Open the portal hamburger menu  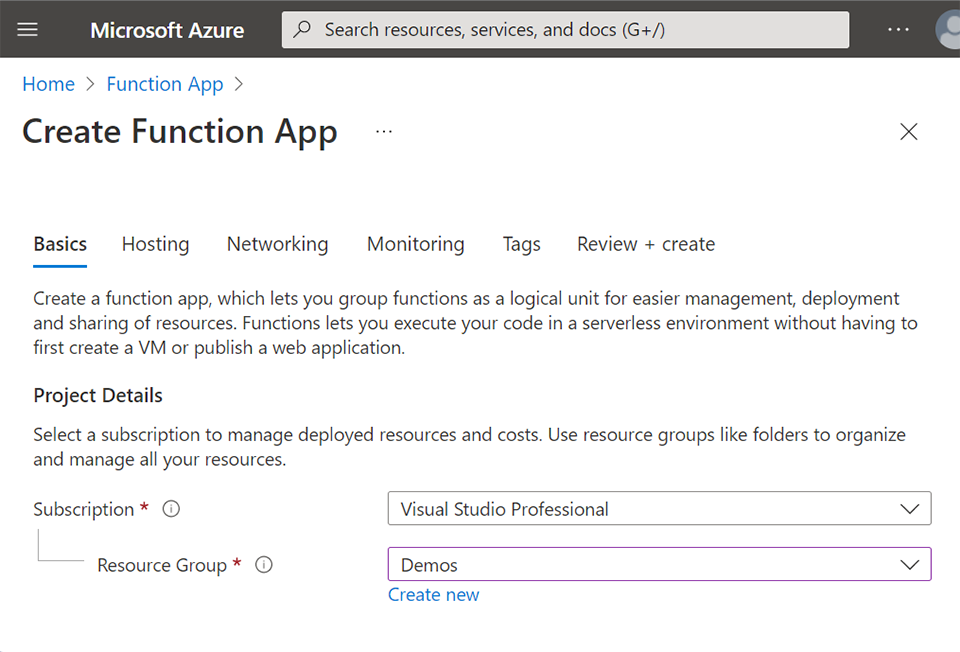click(x=28, y=30)
